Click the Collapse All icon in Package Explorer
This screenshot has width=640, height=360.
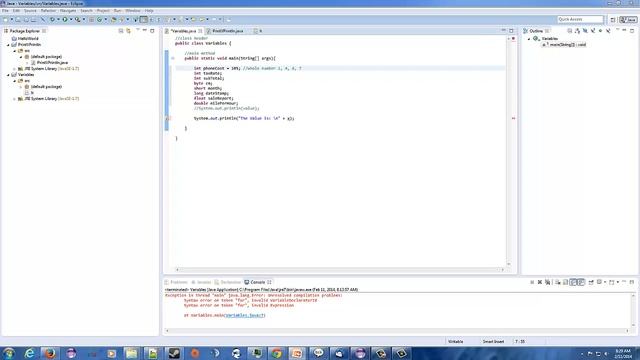coord(121,31)
